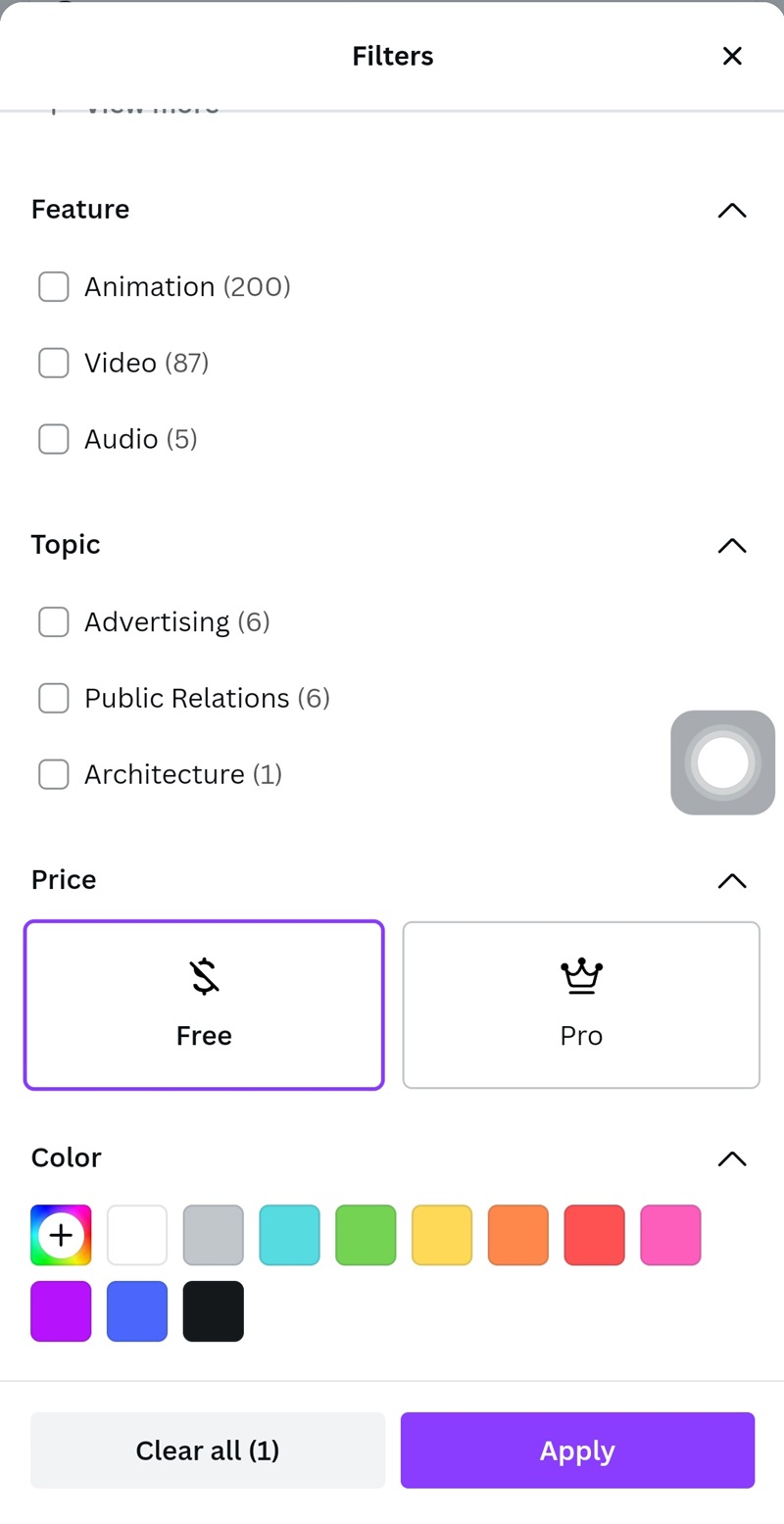Select the Advertising topic checkbox

pos(54,621)
